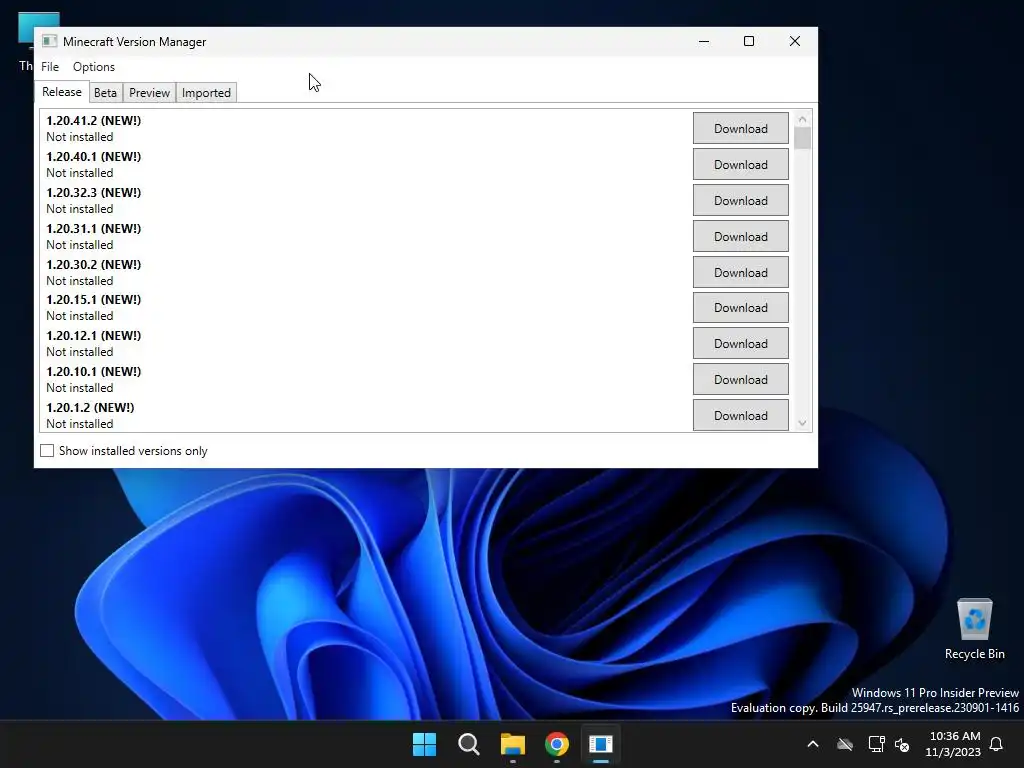The height and width of the screenshot is (768, 1024).
Task: Select the 1.20.32.3 (NEW!) version label
Action: 93,192
